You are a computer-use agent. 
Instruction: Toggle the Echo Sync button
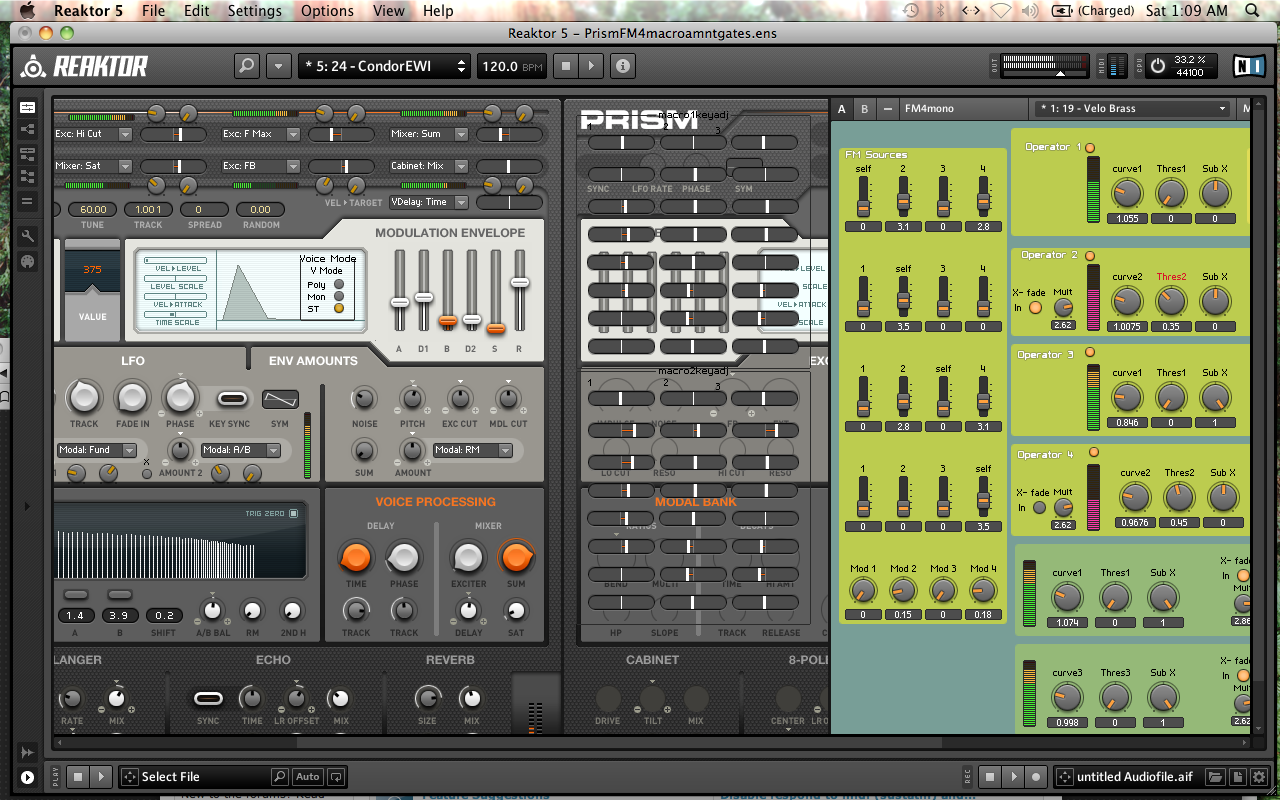pyautogui.click(x=208, y=697)
